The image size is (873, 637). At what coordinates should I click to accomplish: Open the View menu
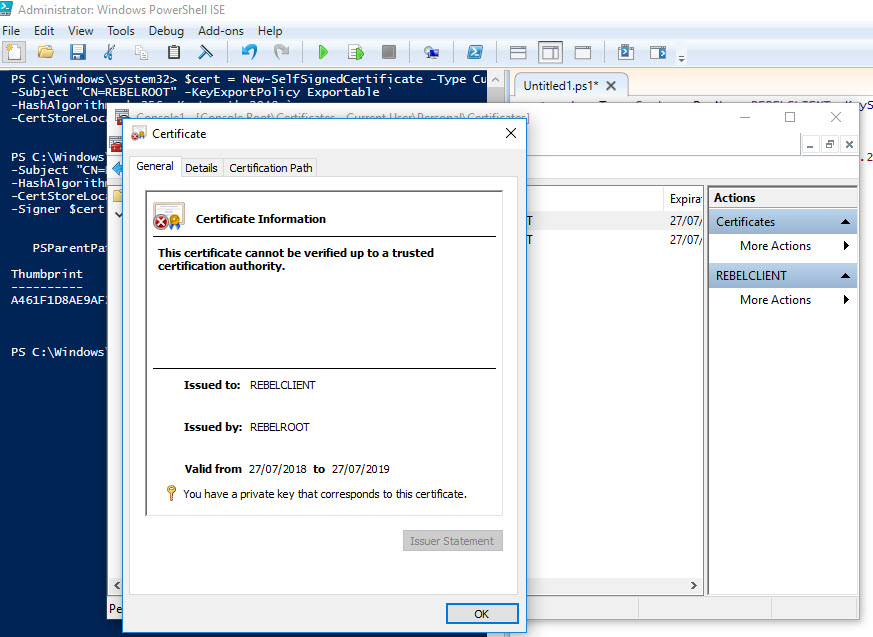81,31
